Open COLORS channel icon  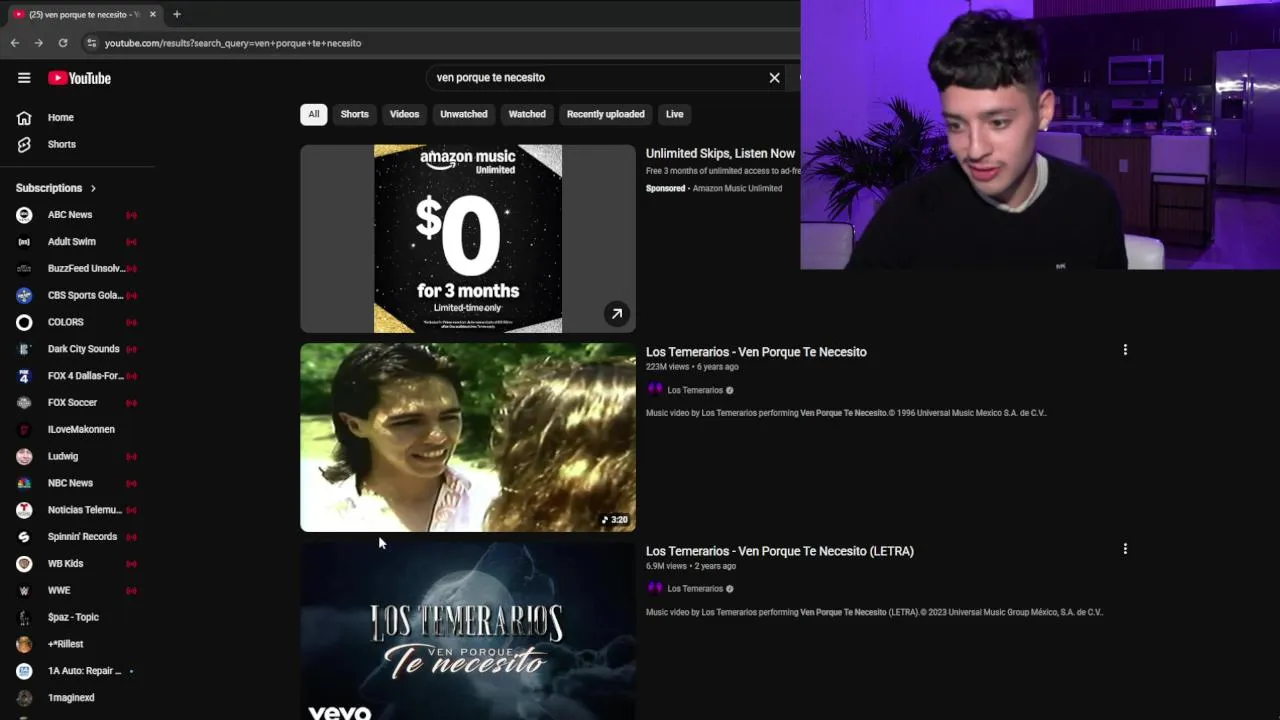pos(24,322)
